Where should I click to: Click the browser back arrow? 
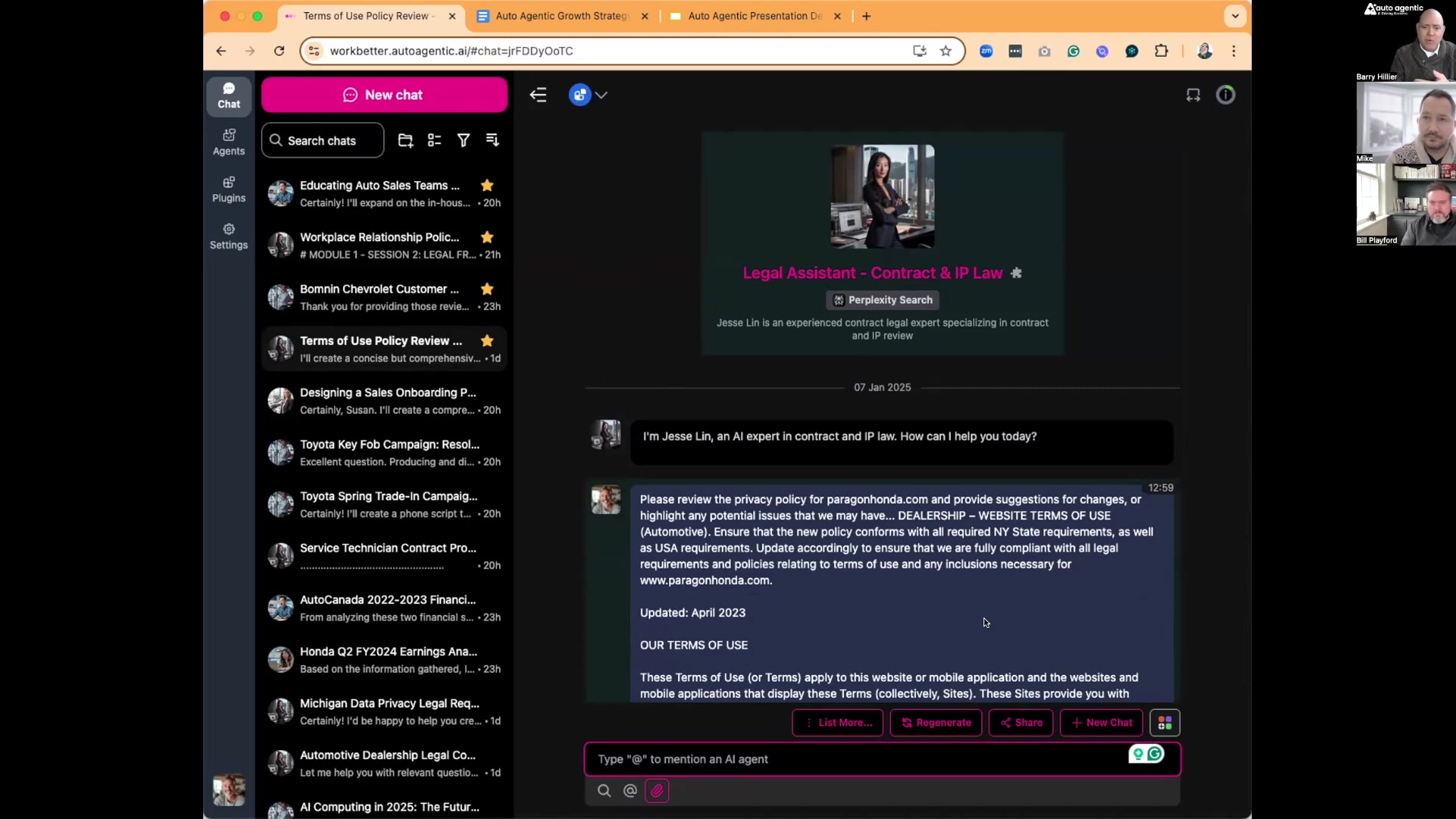[221, 51]
